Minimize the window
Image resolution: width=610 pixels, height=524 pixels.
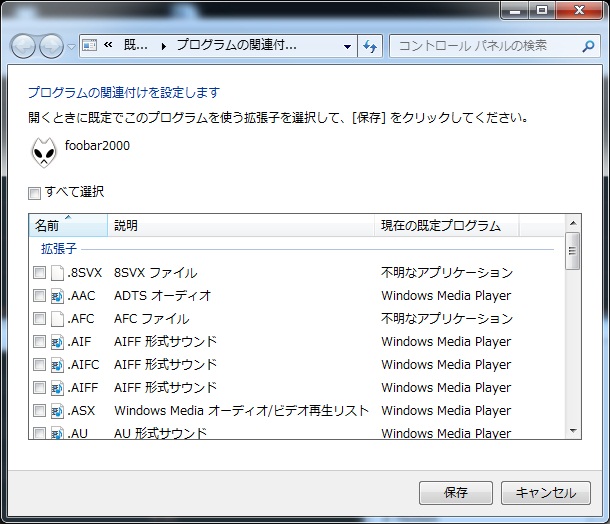tap(515, 11)
